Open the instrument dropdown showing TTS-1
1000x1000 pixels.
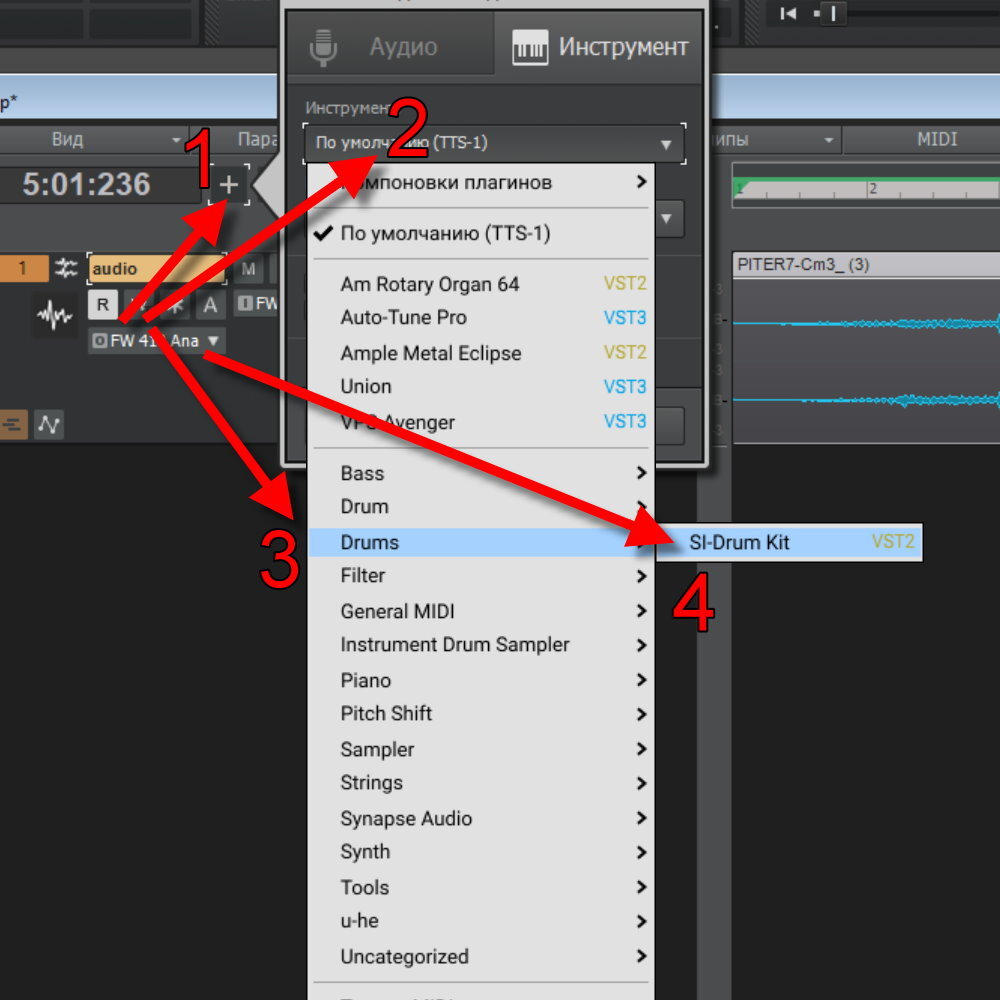[x=494, y=143]
